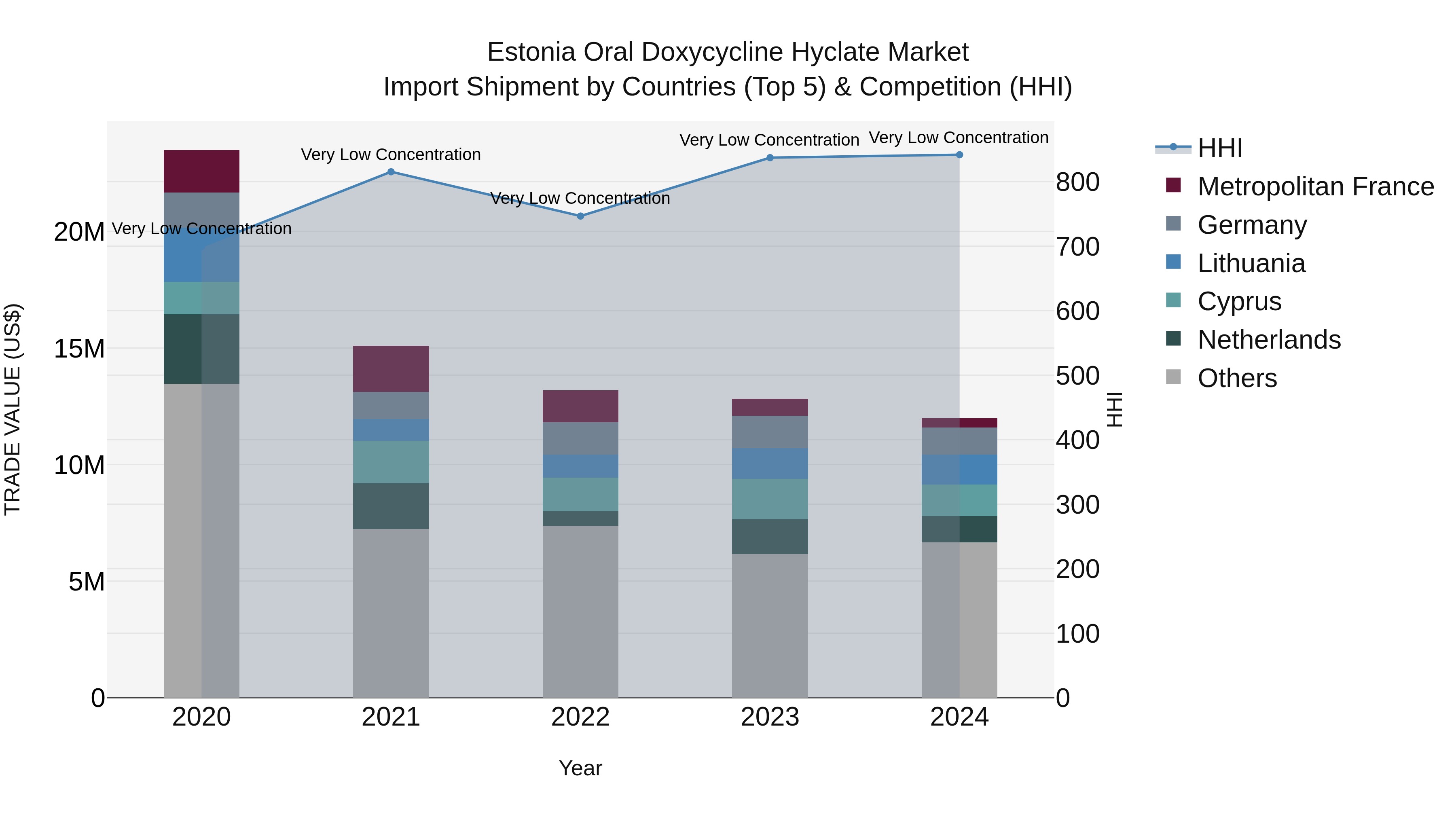Select the 2023 HHI data point
This screenshot has height=819, width=1456.
click(x=770, y=158)
